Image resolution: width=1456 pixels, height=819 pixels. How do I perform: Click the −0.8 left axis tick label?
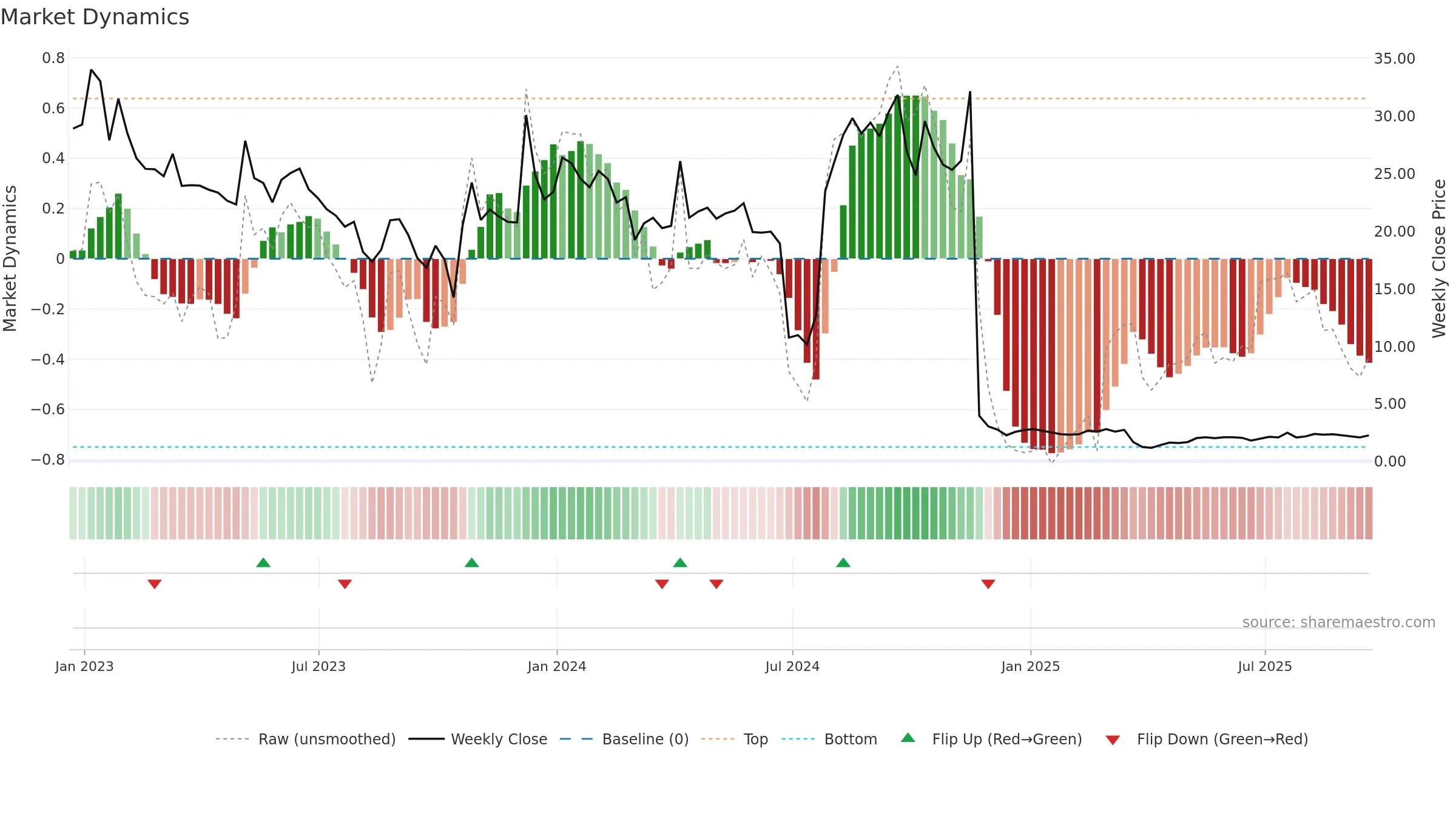(48, 459)
